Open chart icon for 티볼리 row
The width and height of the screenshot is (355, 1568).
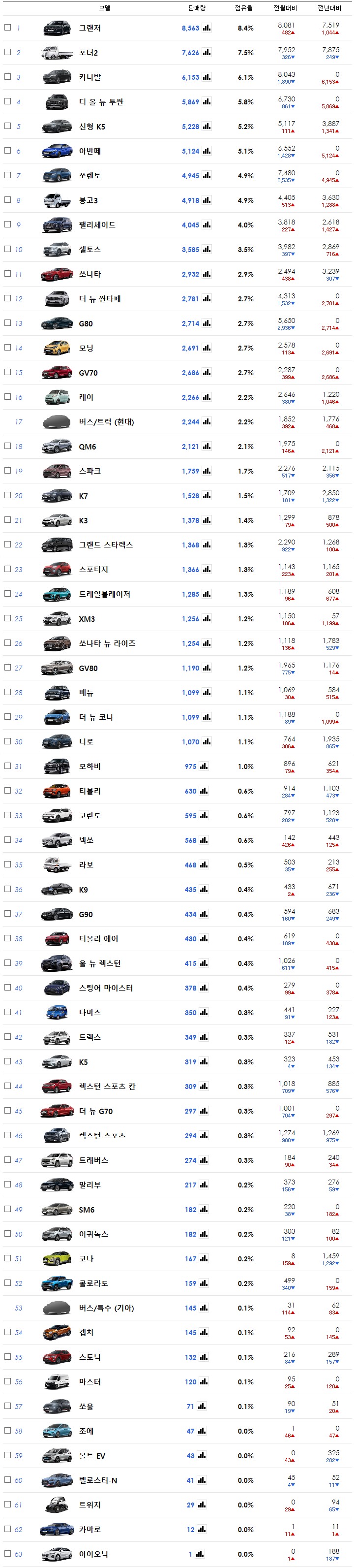tap(204, 791)
